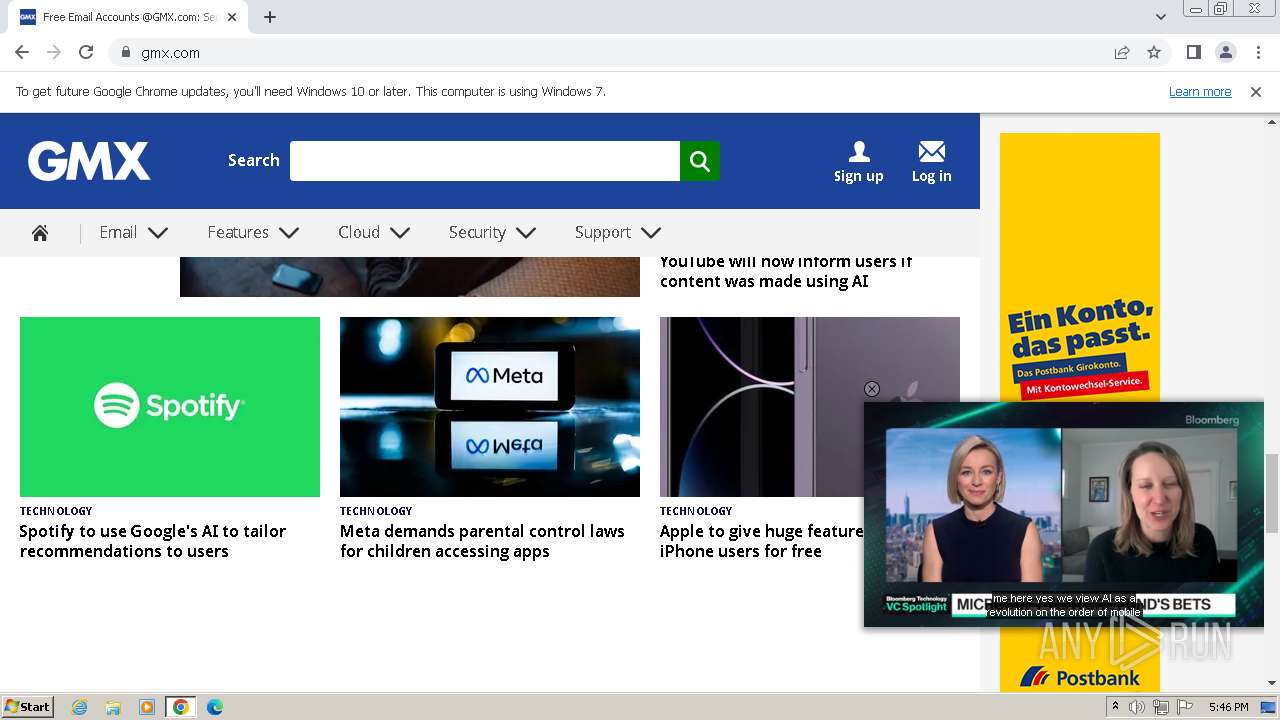1280x720 pixels.
Task: Click the TECHNOLOGY label above Apple article
Action: click(696, 511)
